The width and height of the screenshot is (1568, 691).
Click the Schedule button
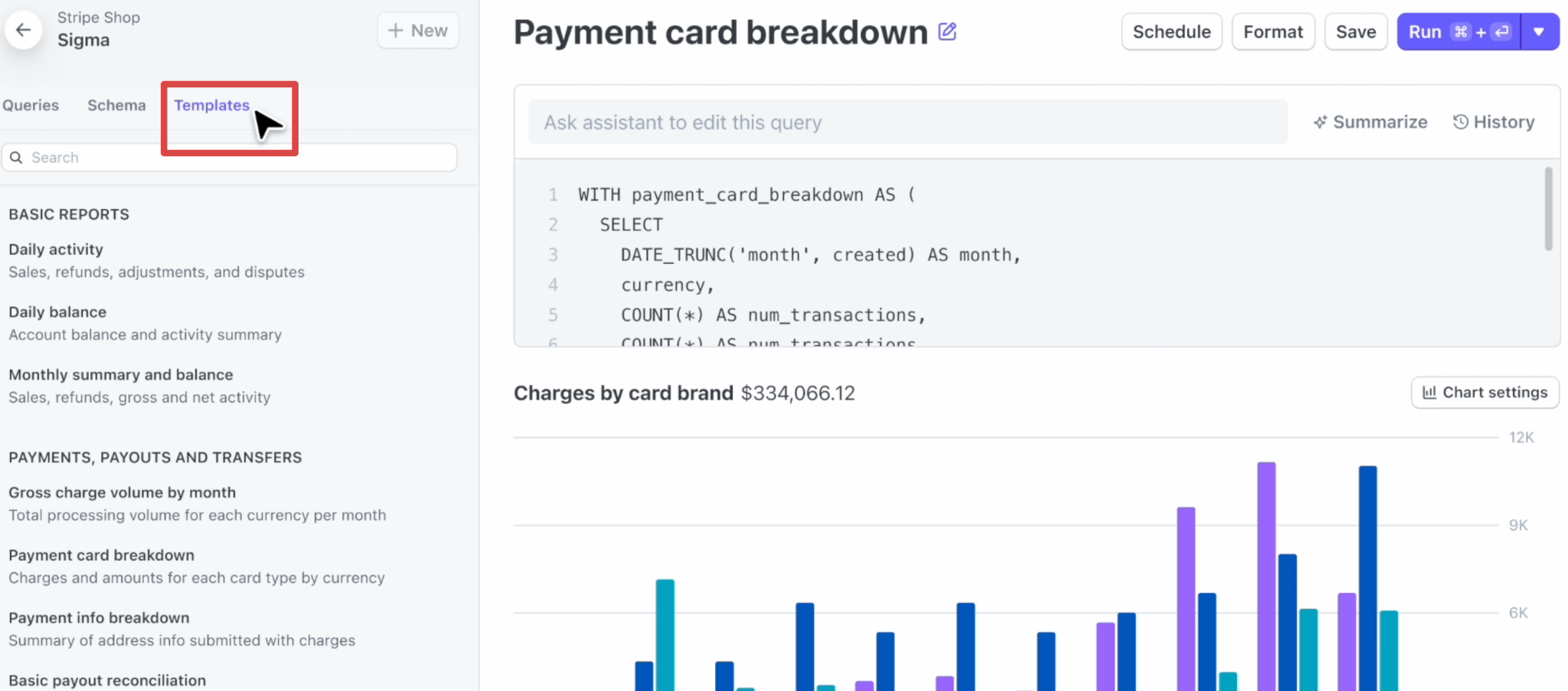[x=1171, y=31]
